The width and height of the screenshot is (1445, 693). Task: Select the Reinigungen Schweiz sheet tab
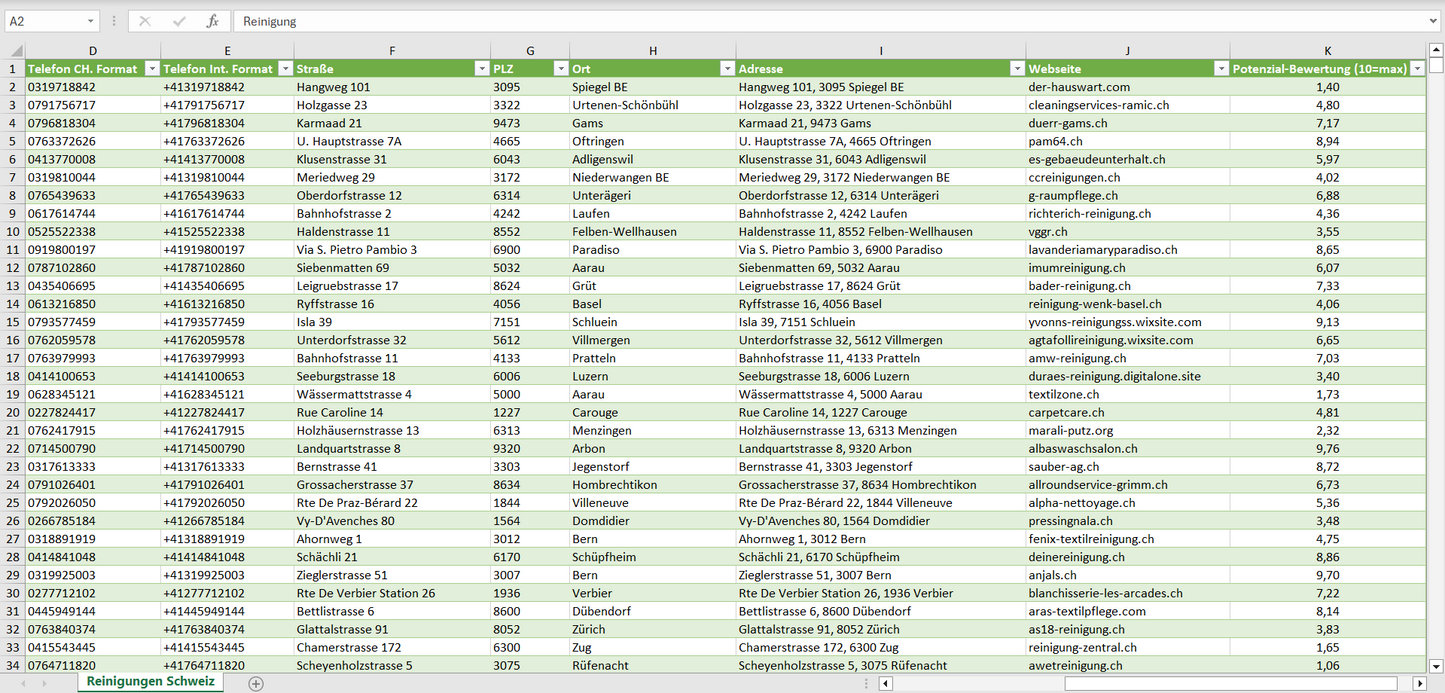coord(151,682)
